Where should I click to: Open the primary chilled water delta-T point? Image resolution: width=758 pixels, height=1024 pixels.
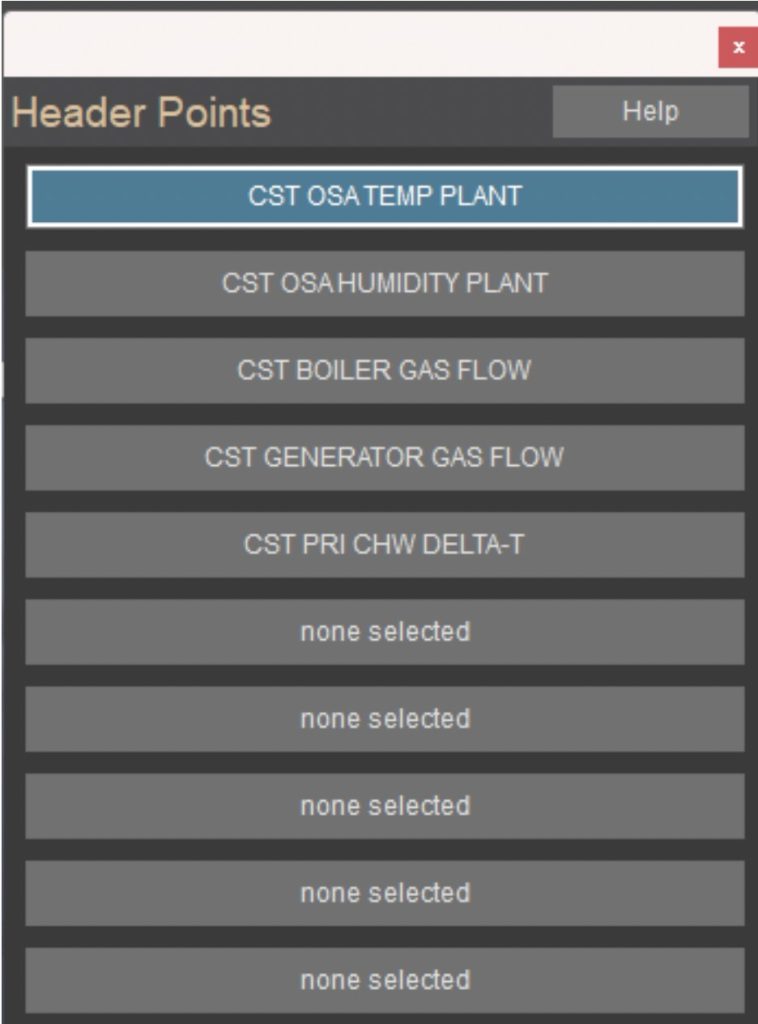tap(384, 544)
